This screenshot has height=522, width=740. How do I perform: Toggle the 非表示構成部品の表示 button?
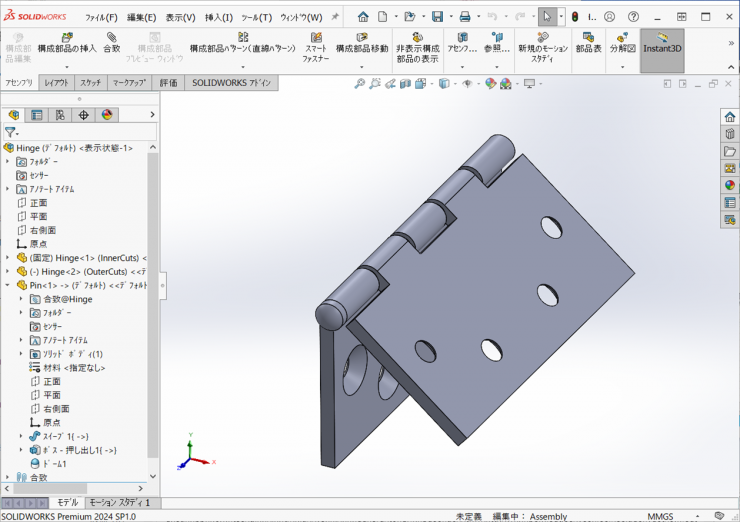pos(416,48)
